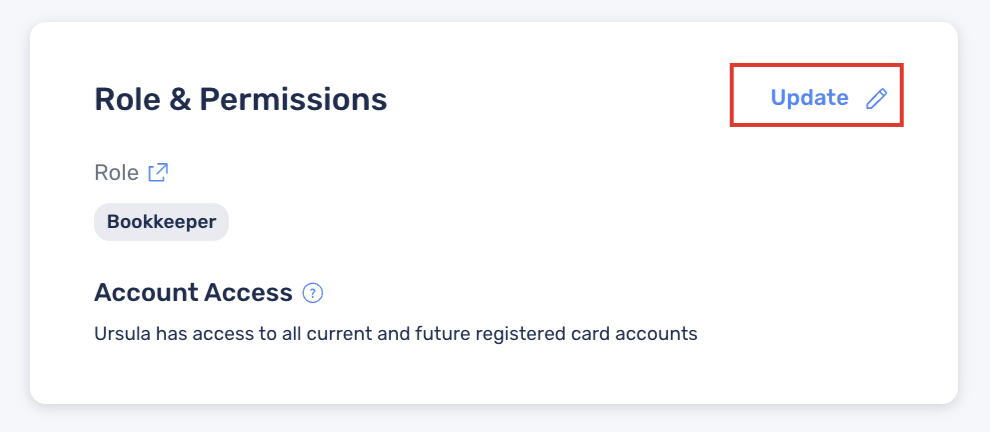The width and height of the screenshot is (990, 432).
Task: Click the question mark help icon
Action: point(313,293)
